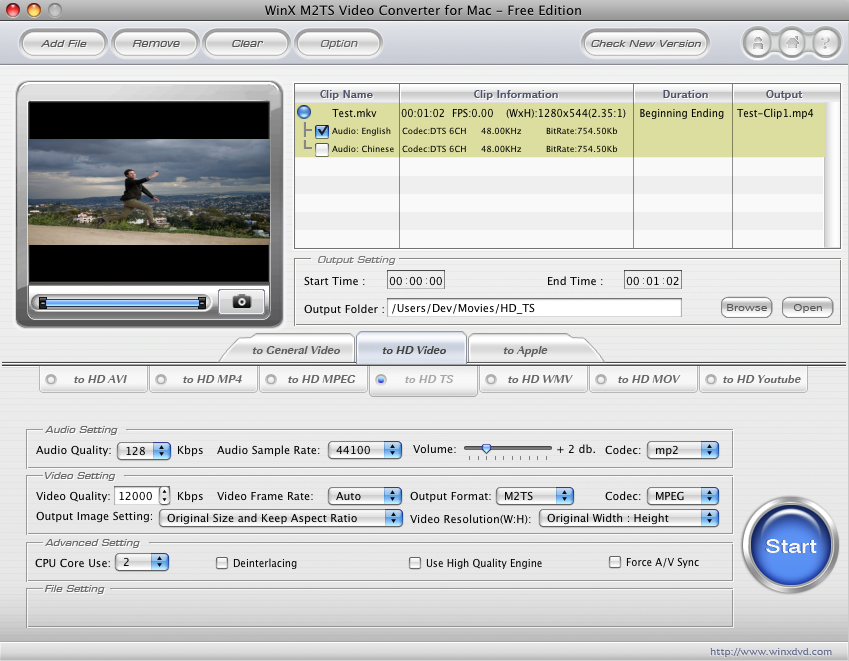Click Browse for the output folder
This screenshot has width=849, height=661.
coord(747,307)
